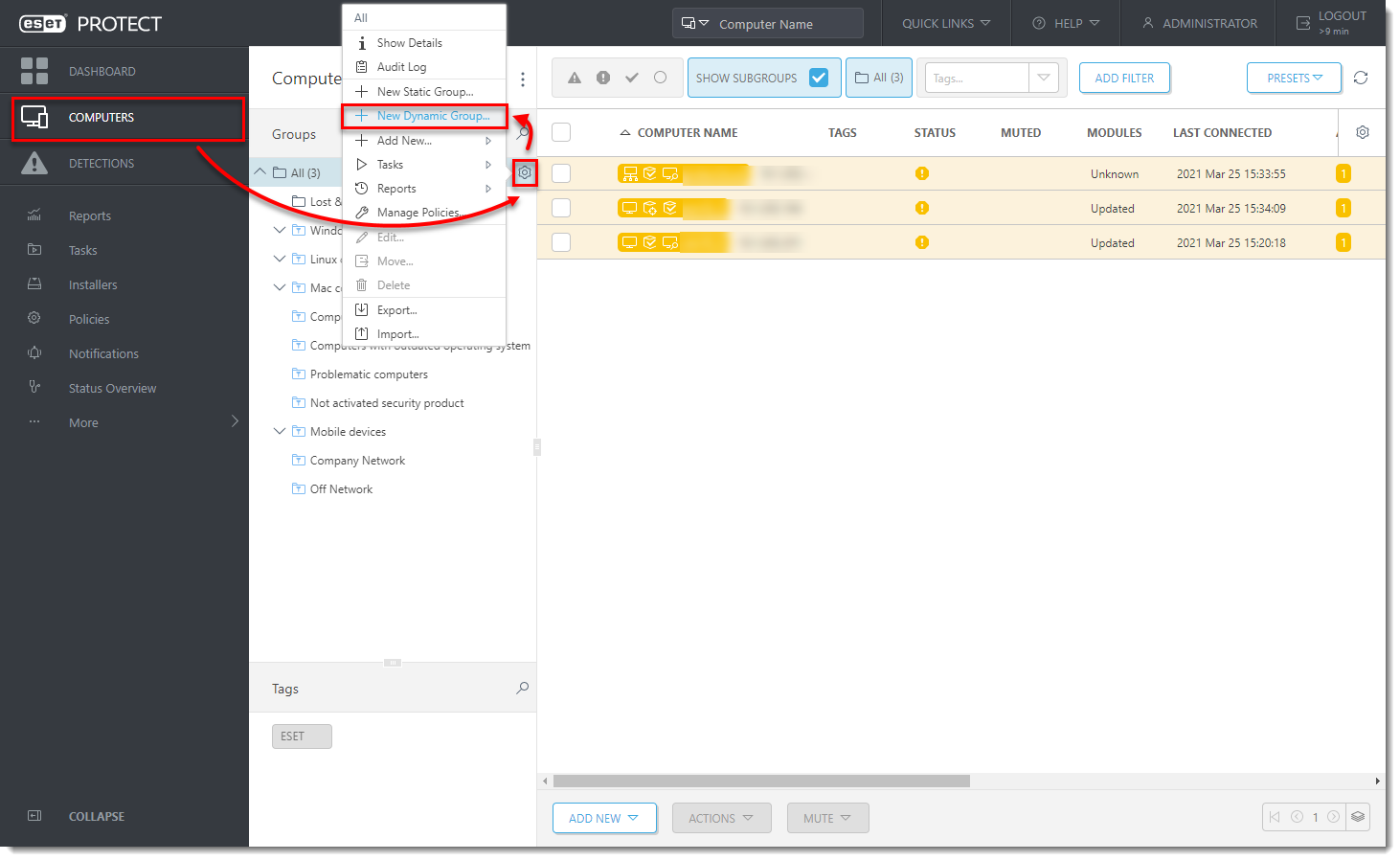The image size is (1400, 861).
Task: Click the alert badge on the 15:33:55 row
Action: [x=1344, y=173]
